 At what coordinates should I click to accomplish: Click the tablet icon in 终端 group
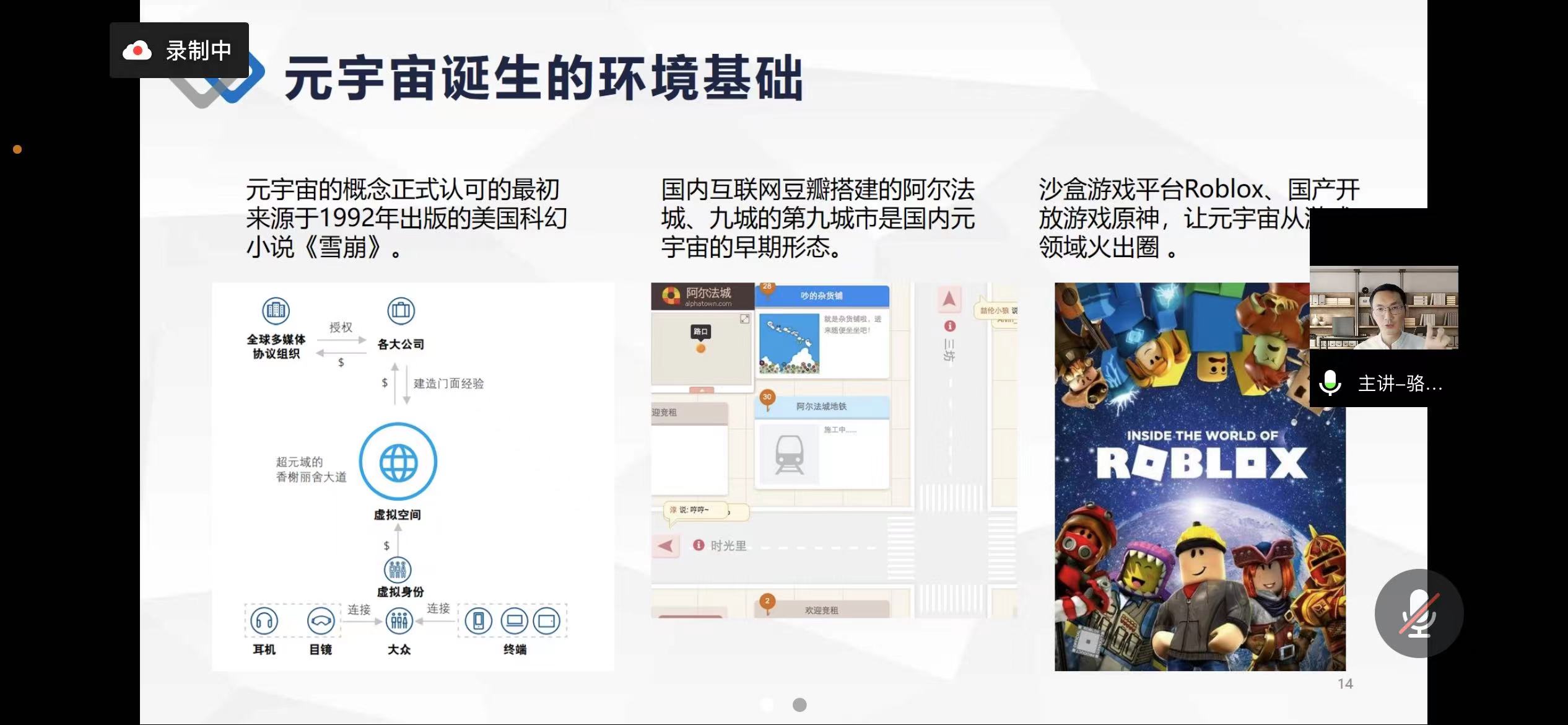(546, 620)
